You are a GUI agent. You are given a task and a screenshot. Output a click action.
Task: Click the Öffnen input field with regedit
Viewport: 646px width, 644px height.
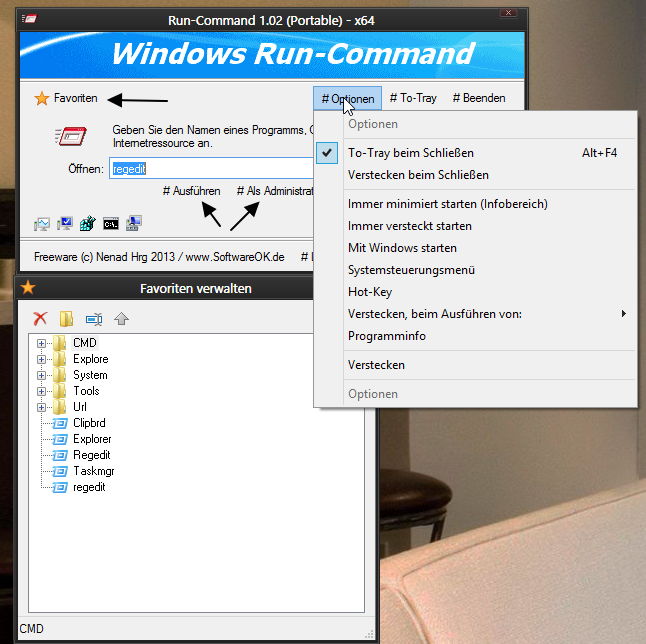click(x=211, y=169)
